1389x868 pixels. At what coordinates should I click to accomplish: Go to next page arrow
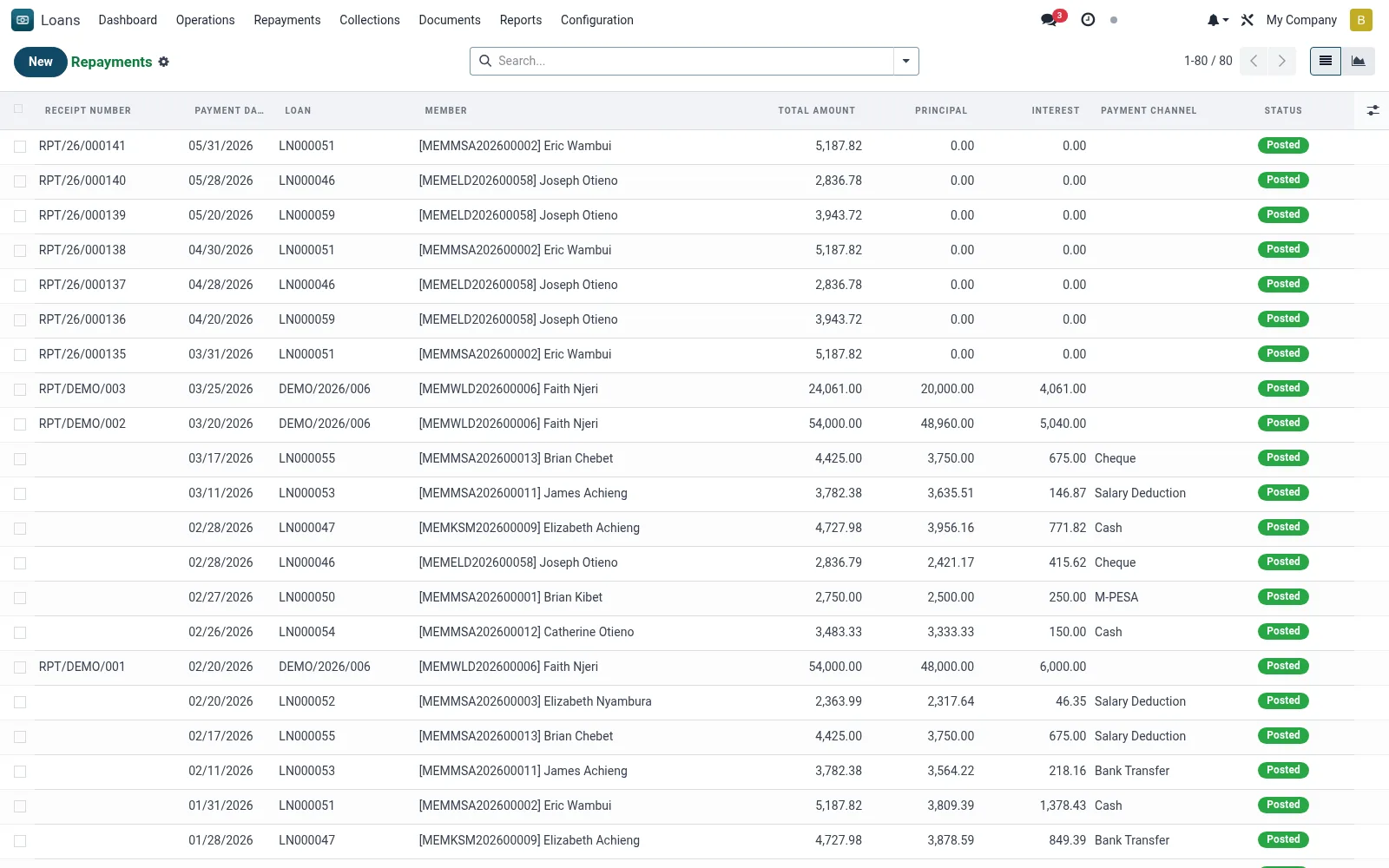point(1281,61)
